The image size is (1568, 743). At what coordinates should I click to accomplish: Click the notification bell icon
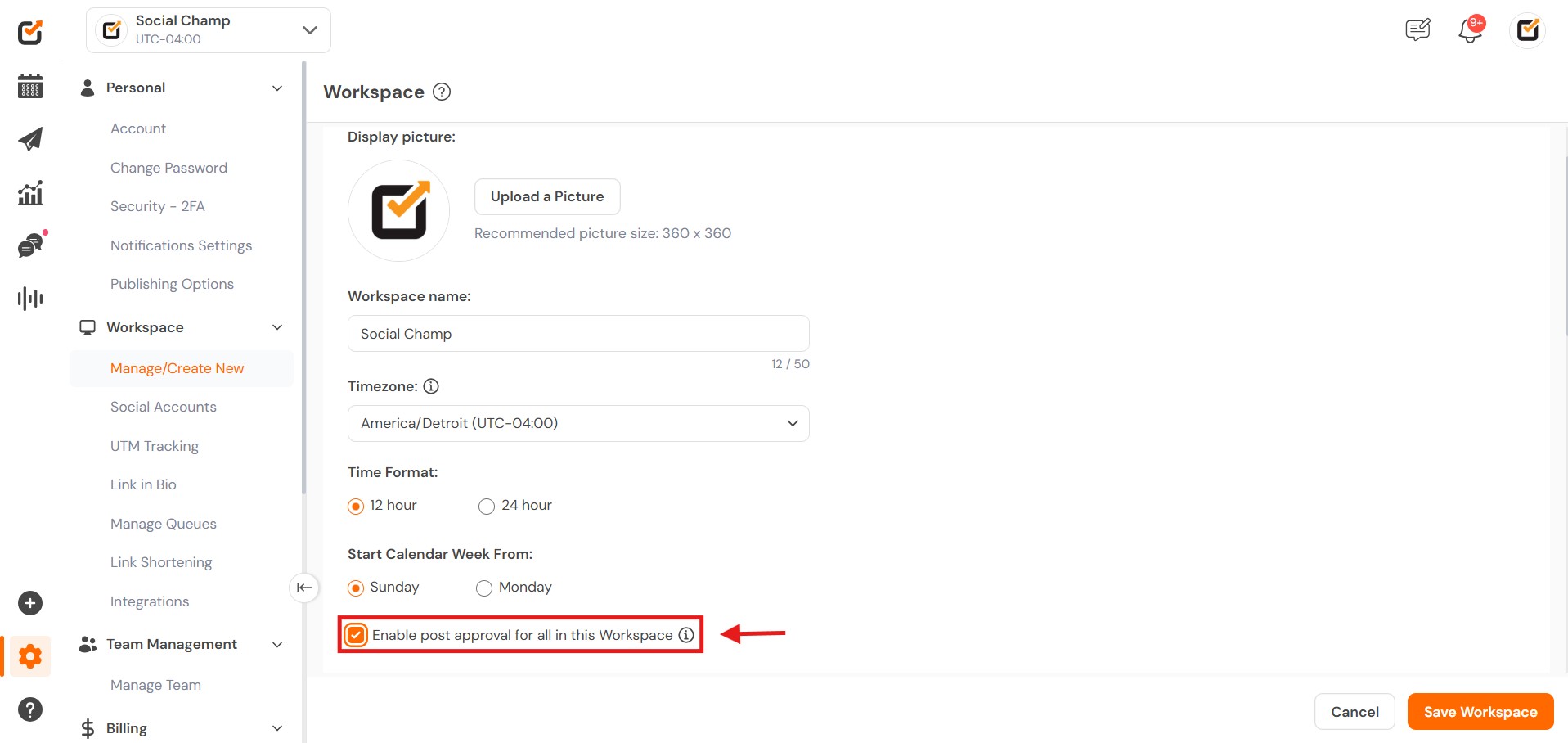(1470, 30)
